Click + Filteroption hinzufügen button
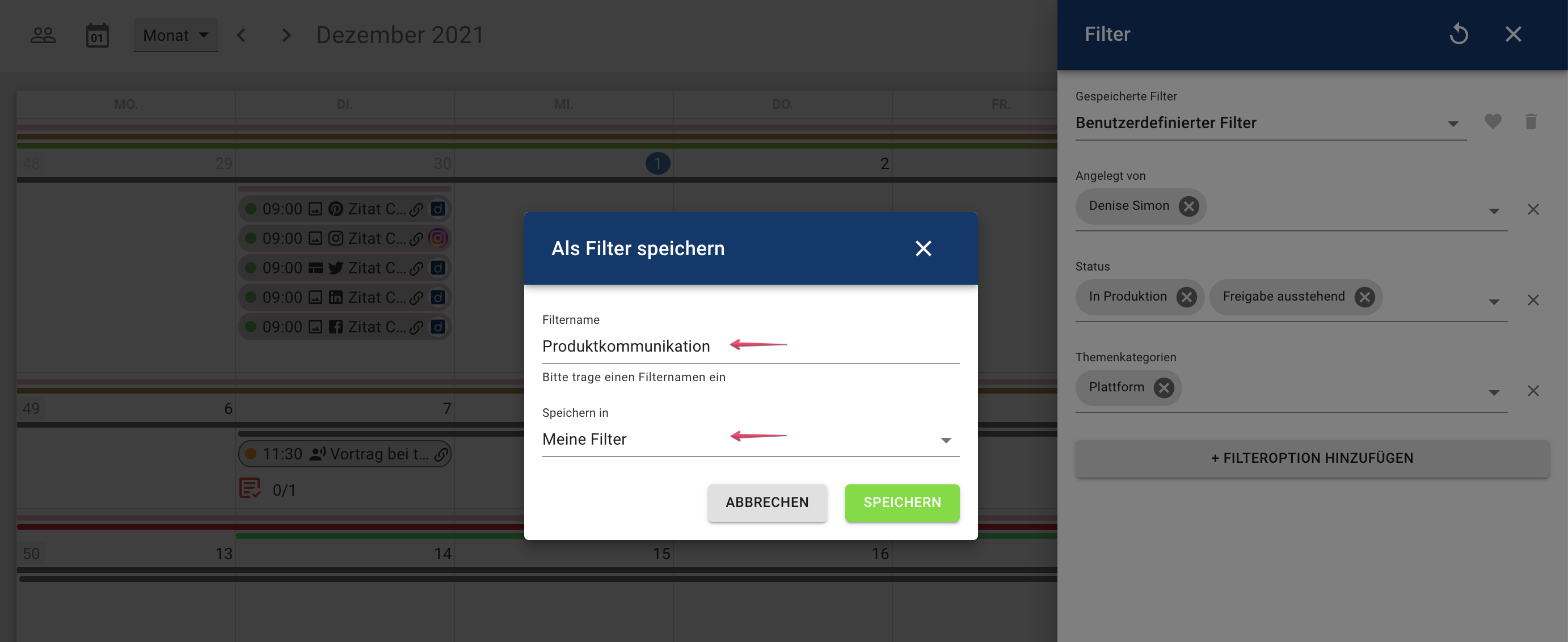The width and height of the screenshot is (1568, 642). 1312,458
